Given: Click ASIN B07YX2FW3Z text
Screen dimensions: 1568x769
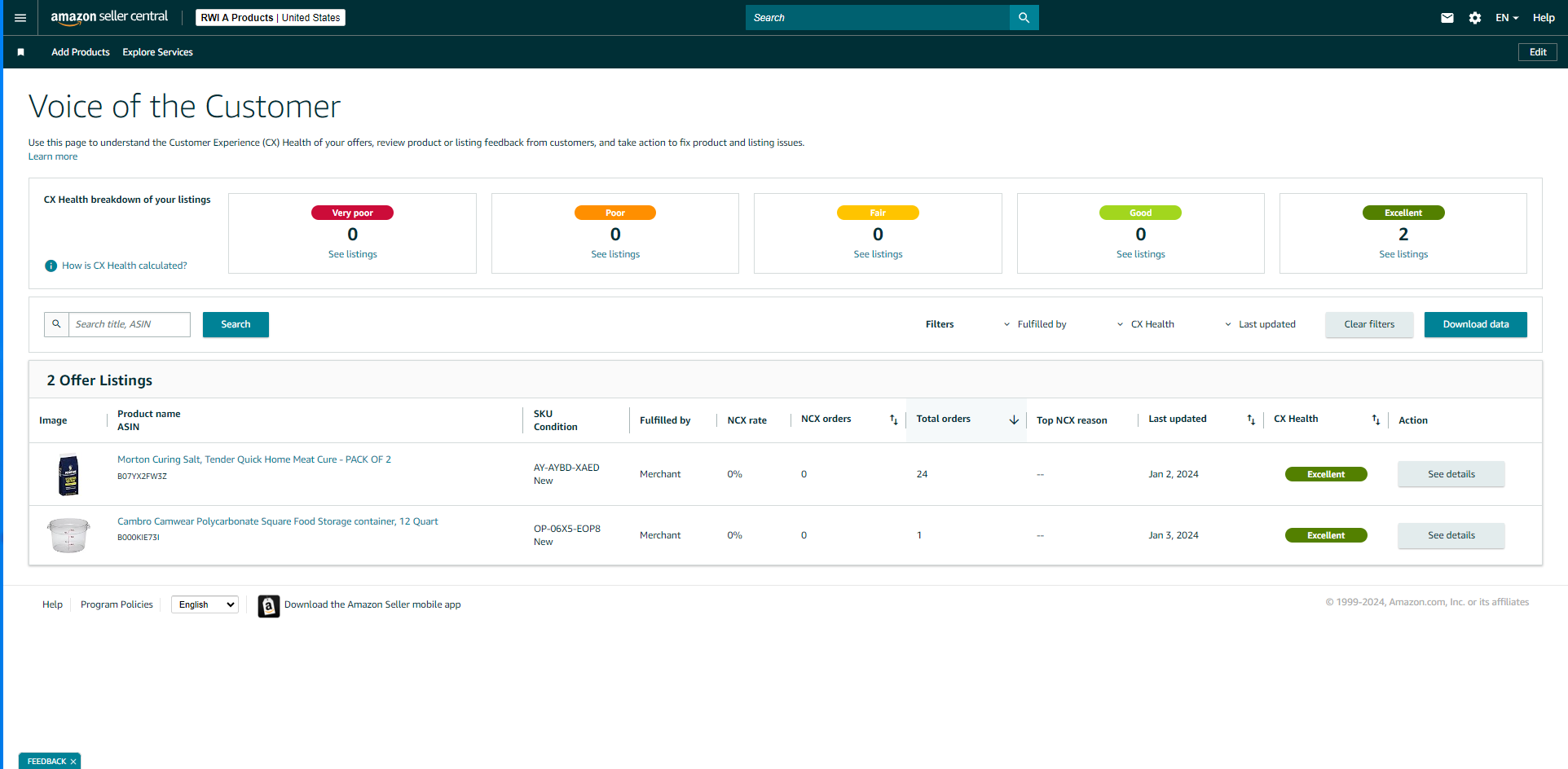Looking at the screenshot, I should click(142, 477).
